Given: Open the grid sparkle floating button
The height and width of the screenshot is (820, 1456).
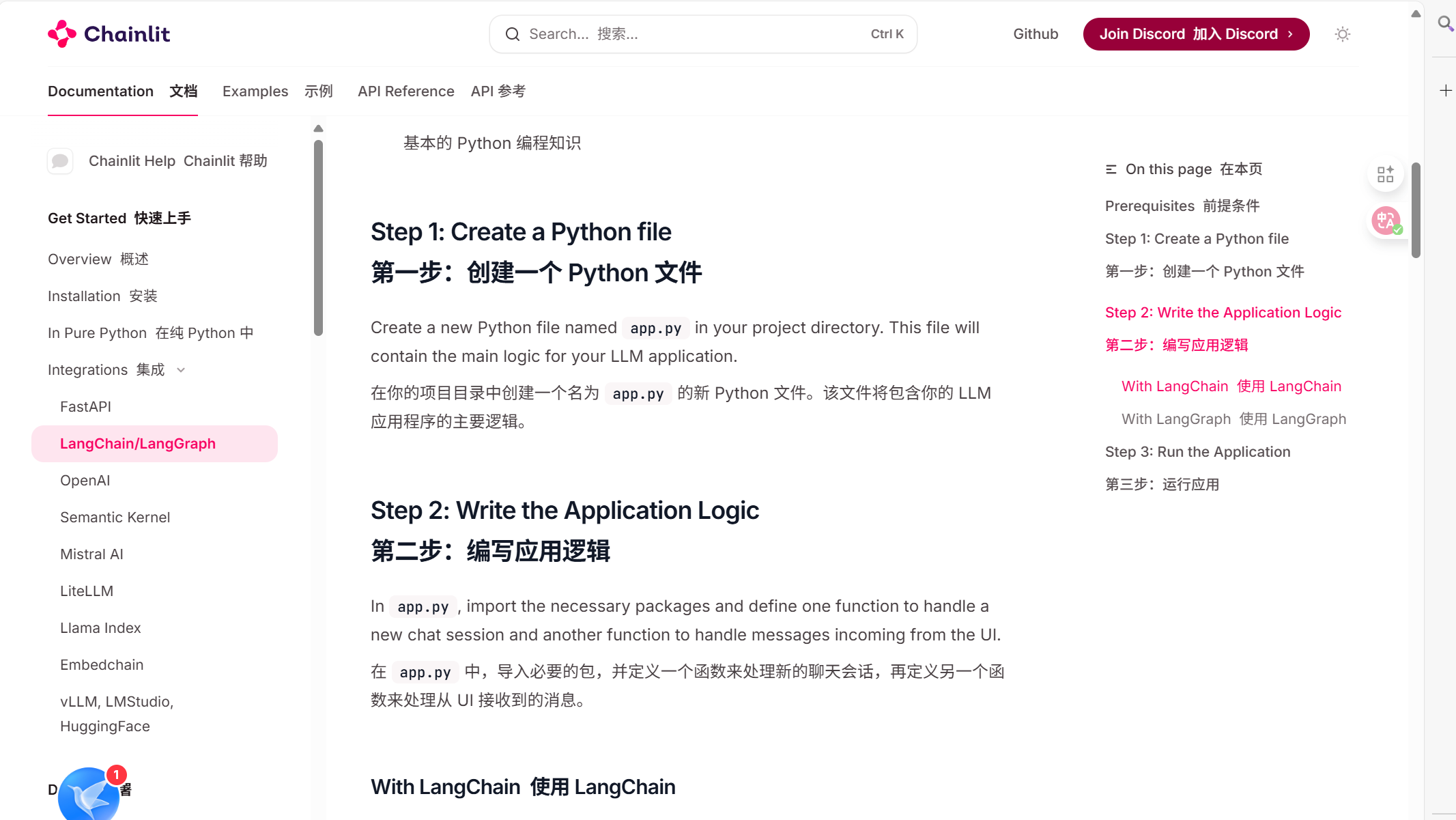Looking at the screenshot, I should pos(1385,174).
